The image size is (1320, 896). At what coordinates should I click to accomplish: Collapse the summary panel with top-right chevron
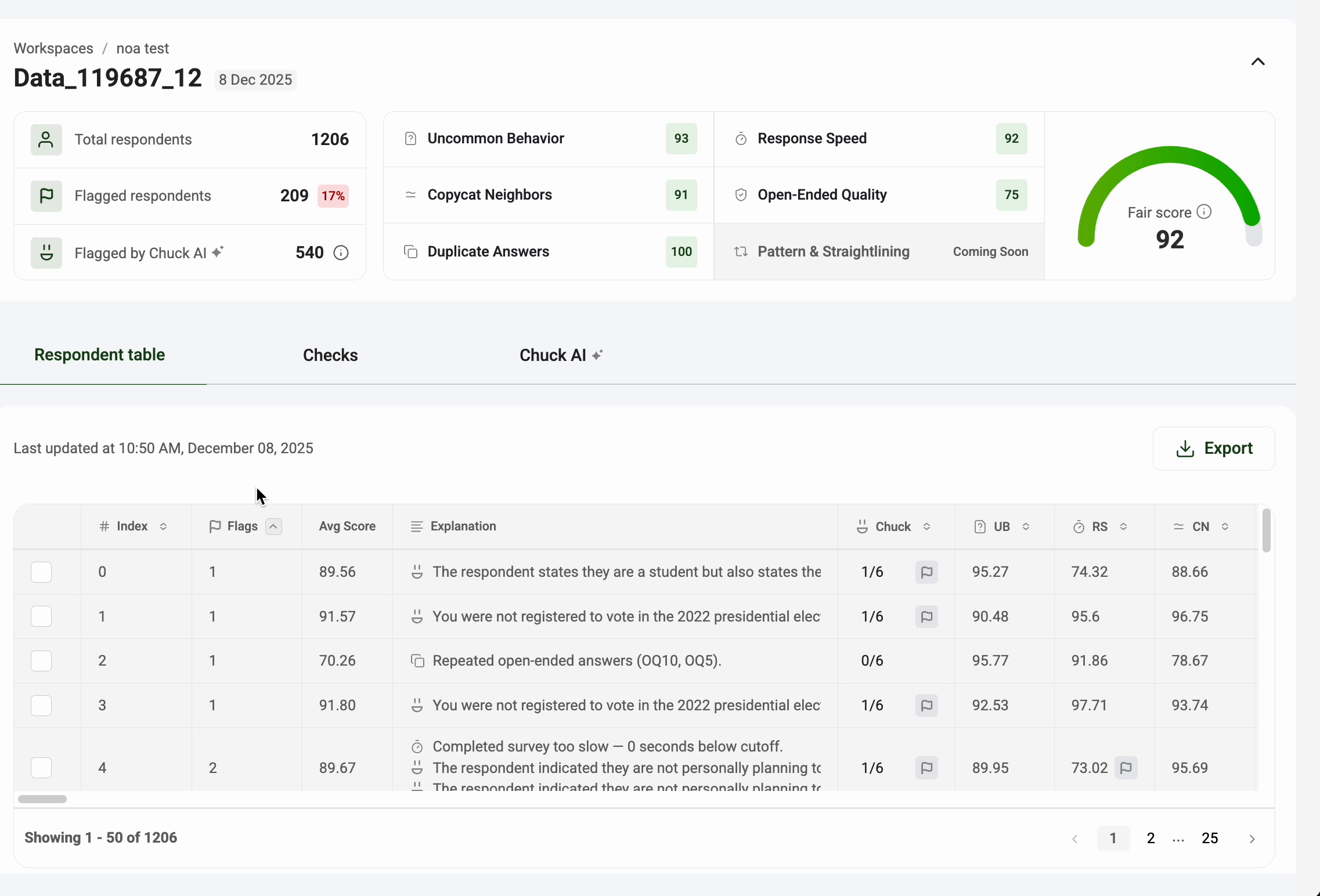coord(1258,62)
